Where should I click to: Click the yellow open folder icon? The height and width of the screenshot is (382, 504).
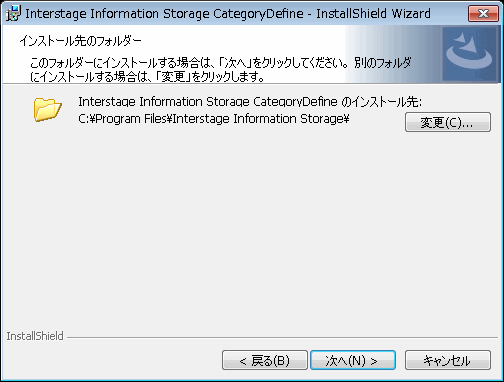(47, 110)
